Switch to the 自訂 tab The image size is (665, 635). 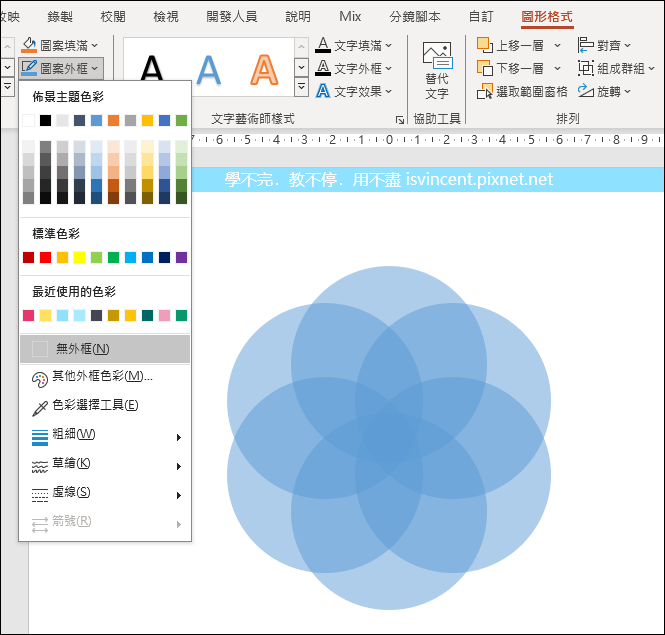[x=481, y=17]
